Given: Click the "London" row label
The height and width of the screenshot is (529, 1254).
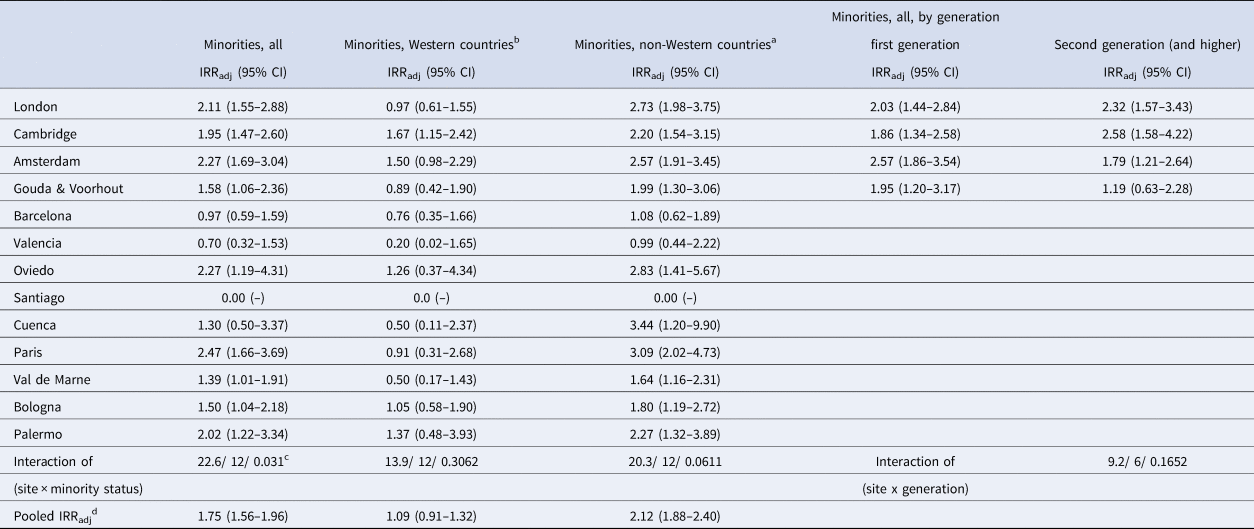Looking at the screenshot, I should [33, 107].
